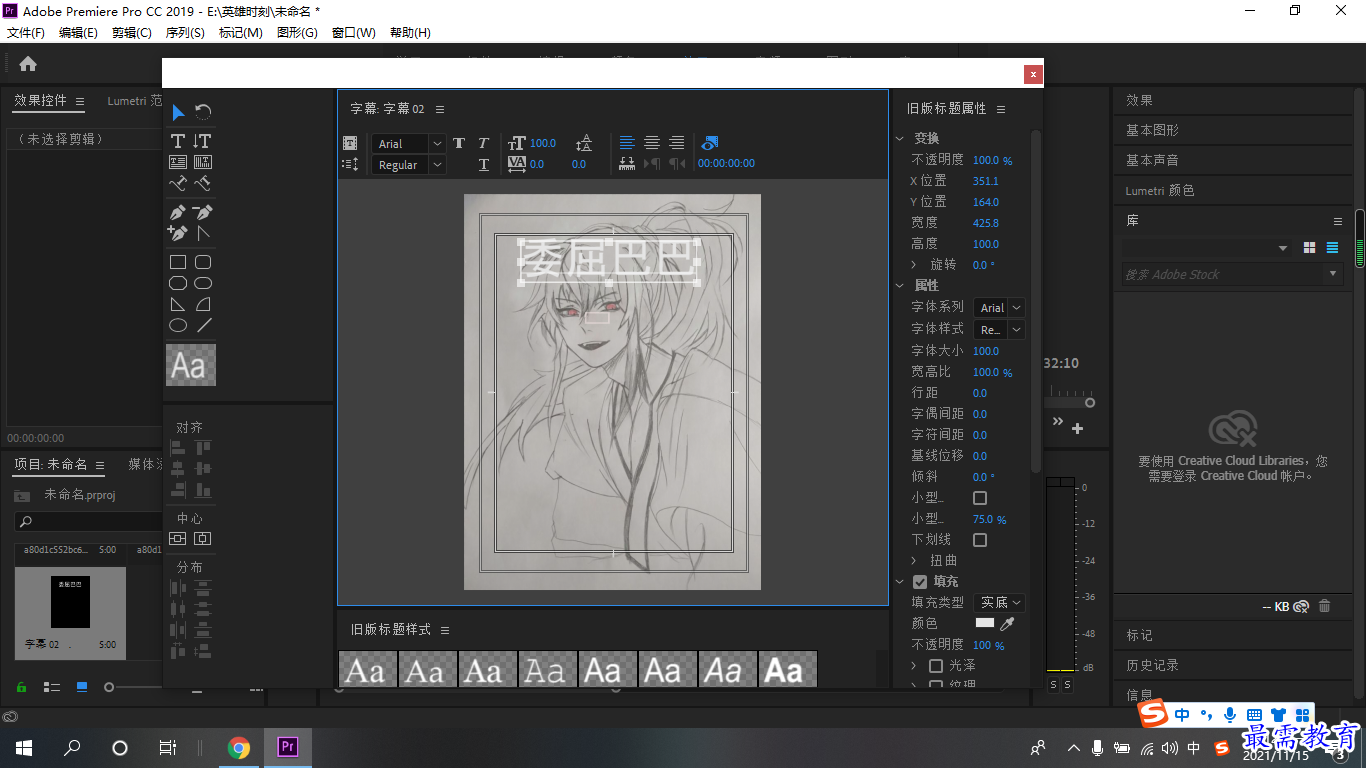Select the Vertical Type tool
The height and width of the screenshot is (768, 1366).
[202, 141]
